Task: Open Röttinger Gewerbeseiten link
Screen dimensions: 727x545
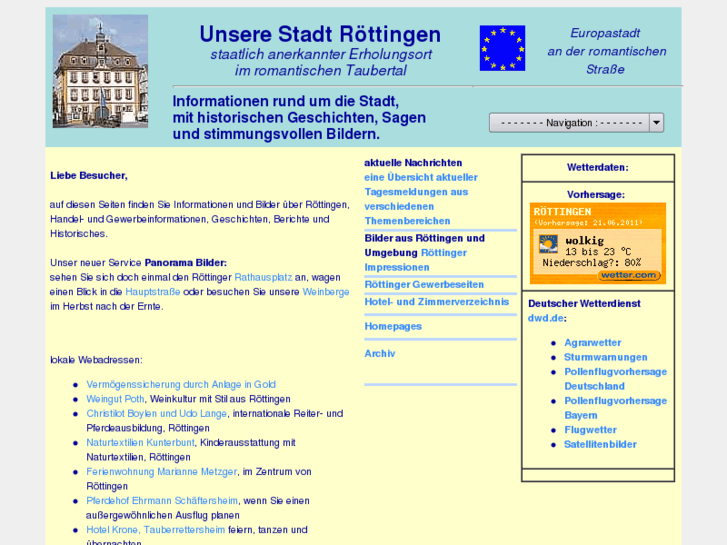Action: pyautogui.click(x=424, y=284)
